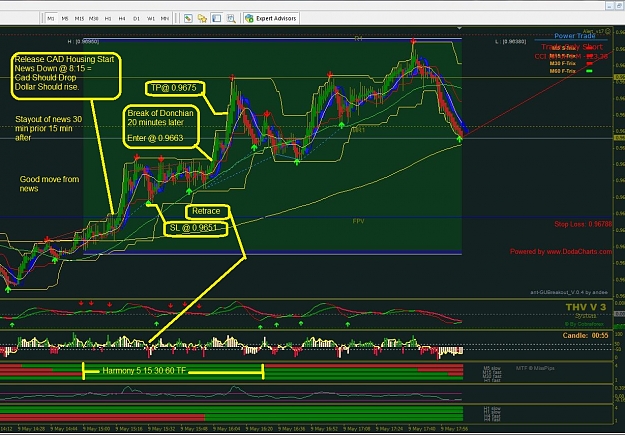Click the MR1 level label on chart
The image size is (625, 435).
(x=358, y=130)
